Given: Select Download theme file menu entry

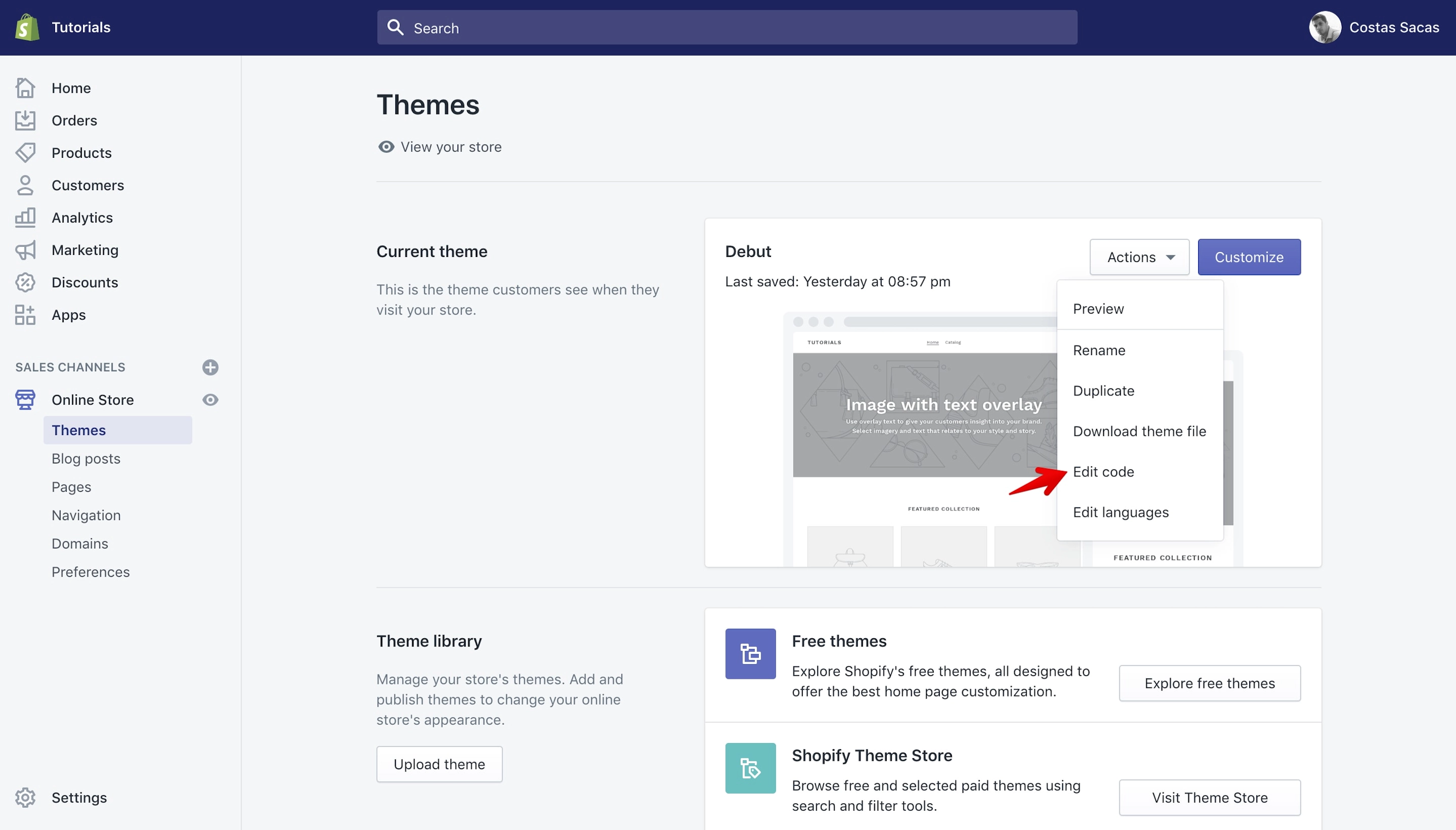Looking at the screenshot, I should [x=1140, y=431].
